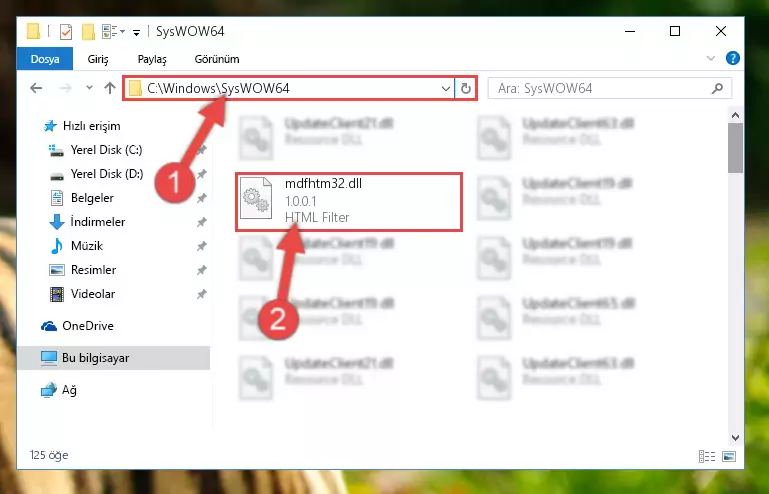Unpin Yerel Disk (D:) using pin icon

202,174
